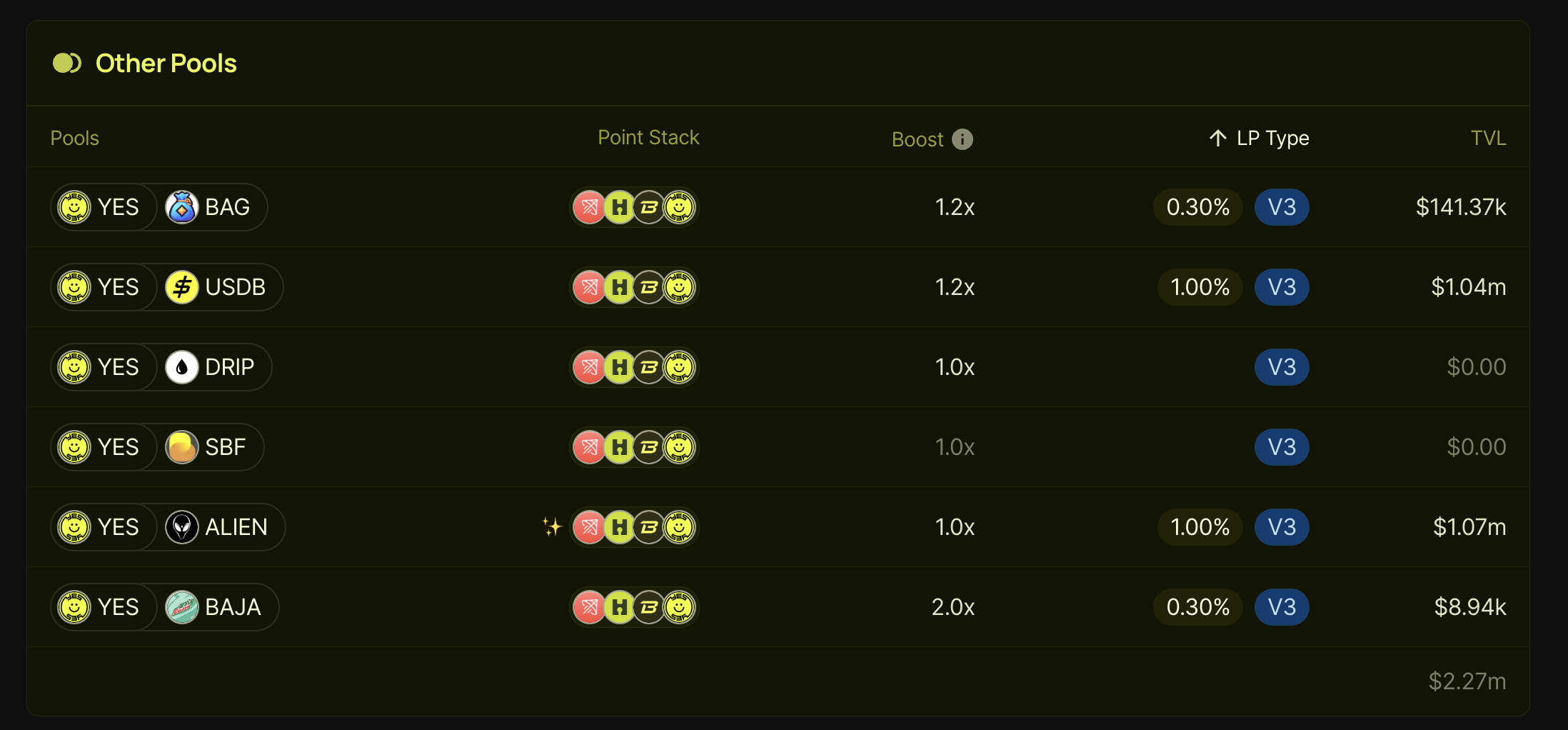Screen dimensions: 1568x730
Task: Click 0.30% fee badge in BAJA row
Action: (x=1198, y=607)
